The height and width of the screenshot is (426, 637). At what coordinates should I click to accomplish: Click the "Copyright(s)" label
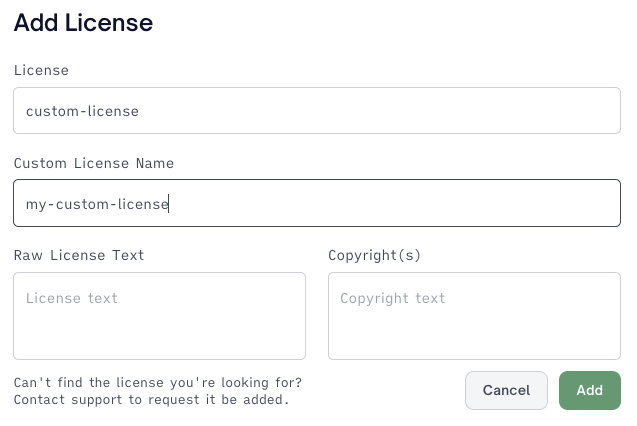375,255
